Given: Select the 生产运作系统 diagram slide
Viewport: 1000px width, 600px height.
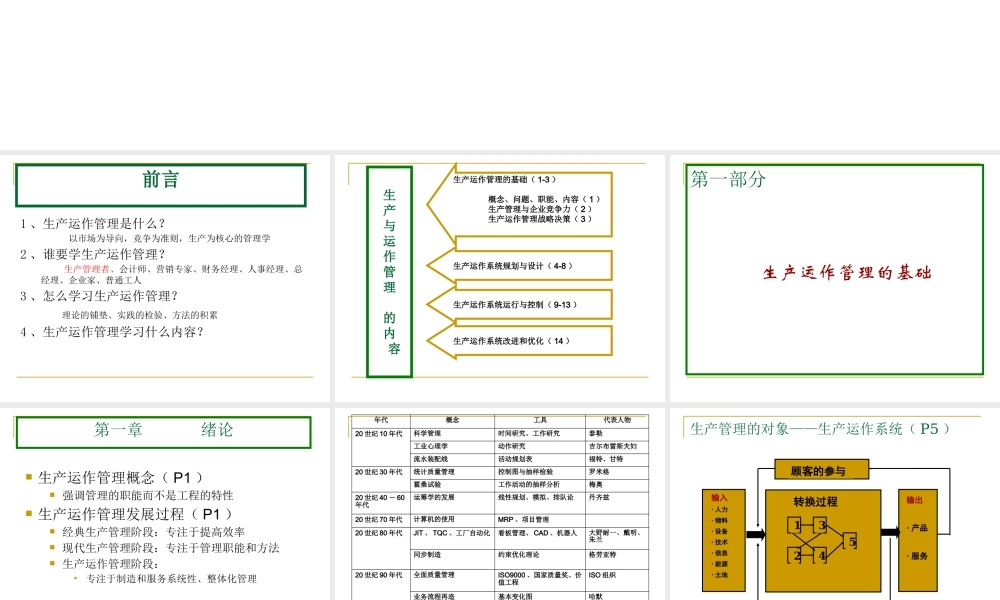Looking at the screenshot, I should coord(835,504).
